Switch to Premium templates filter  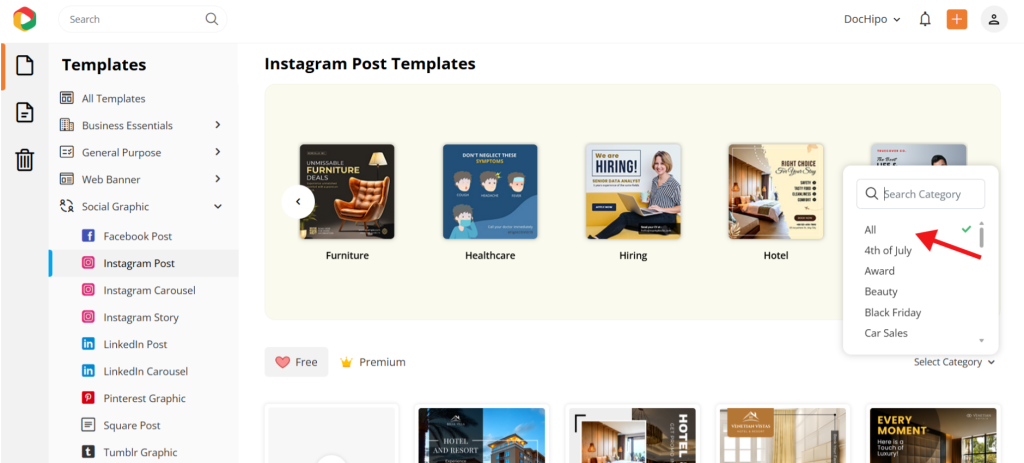pyautogui.click(x=373, y=362)
